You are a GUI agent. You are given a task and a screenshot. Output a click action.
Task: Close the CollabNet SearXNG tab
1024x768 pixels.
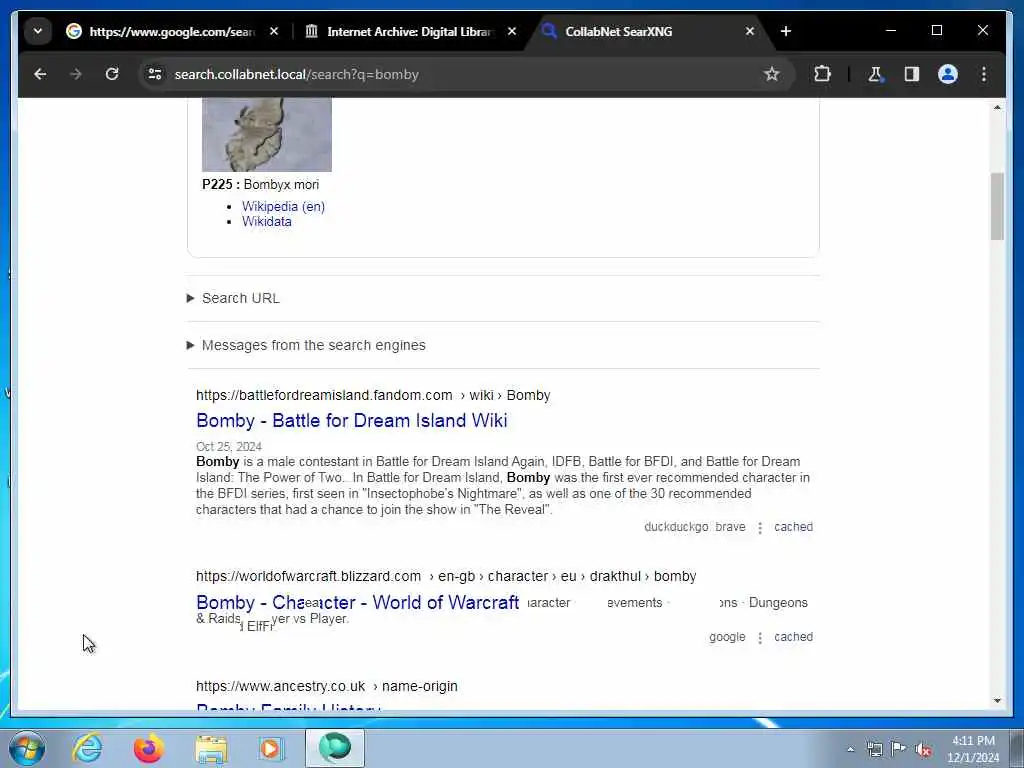click(750, 31)
